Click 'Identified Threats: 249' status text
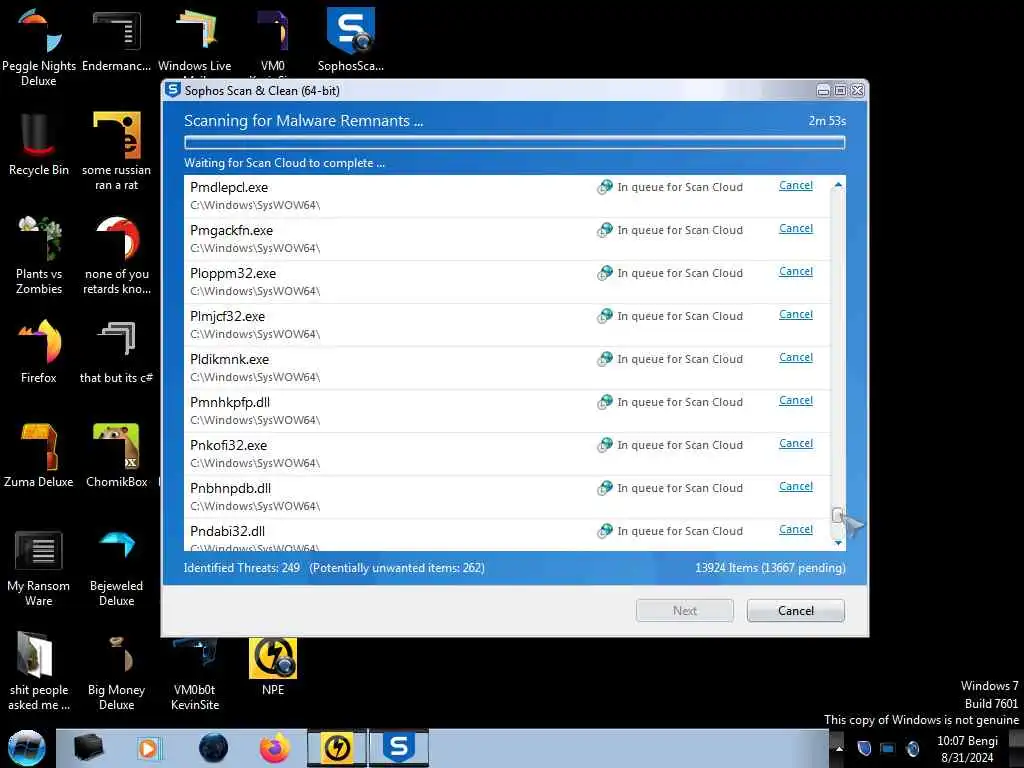The width and height of the screenshot is (1024, 768). pos(242,568)
